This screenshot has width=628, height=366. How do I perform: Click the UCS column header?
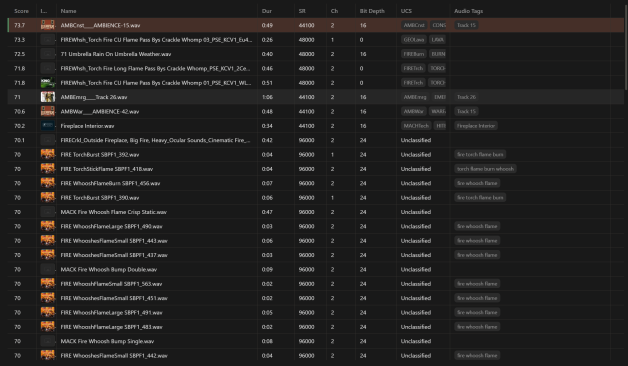pyautogui.click(x=406, y=11)
